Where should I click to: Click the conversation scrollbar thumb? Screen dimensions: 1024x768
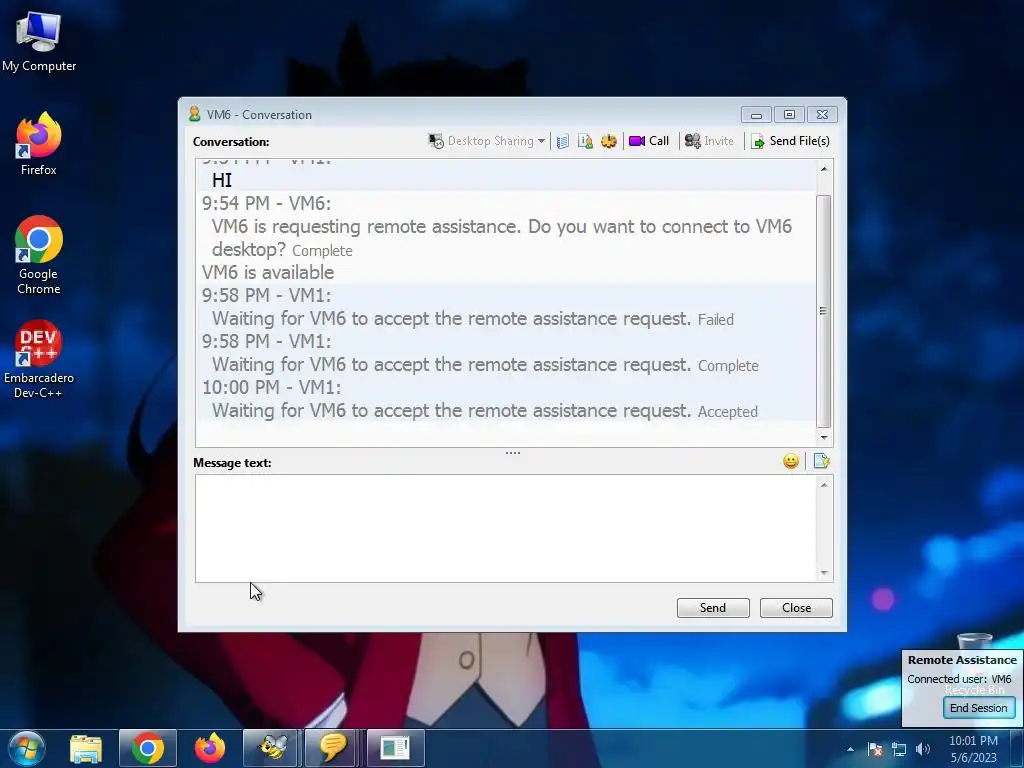tap(824, 311)
